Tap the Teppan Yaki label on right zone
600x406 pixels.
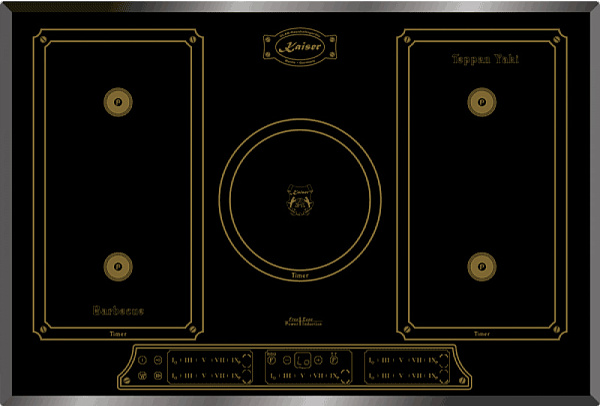click(x=484, y=60)
